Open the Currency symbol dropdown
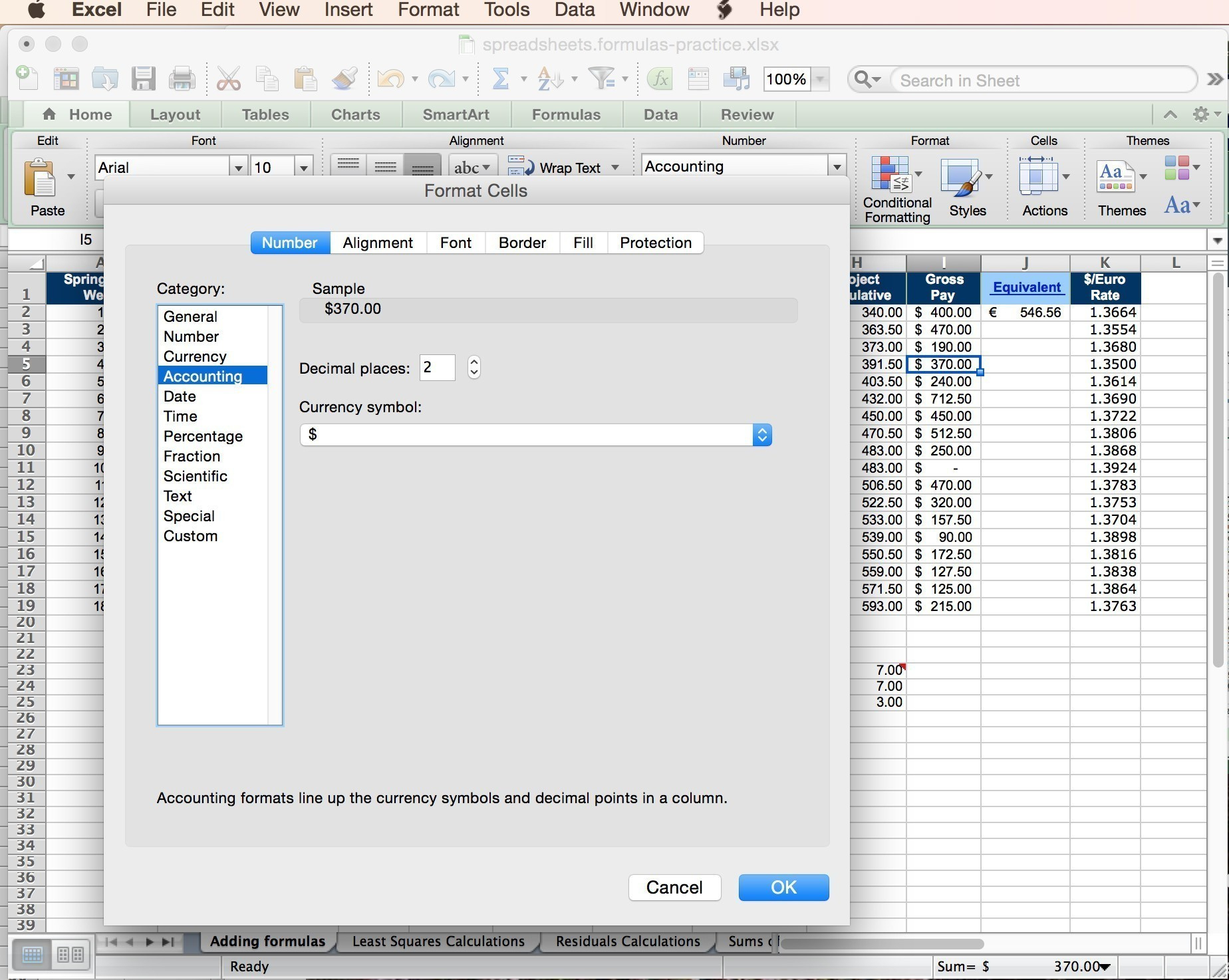1229x980 pixels. click(x=761, y=434)
